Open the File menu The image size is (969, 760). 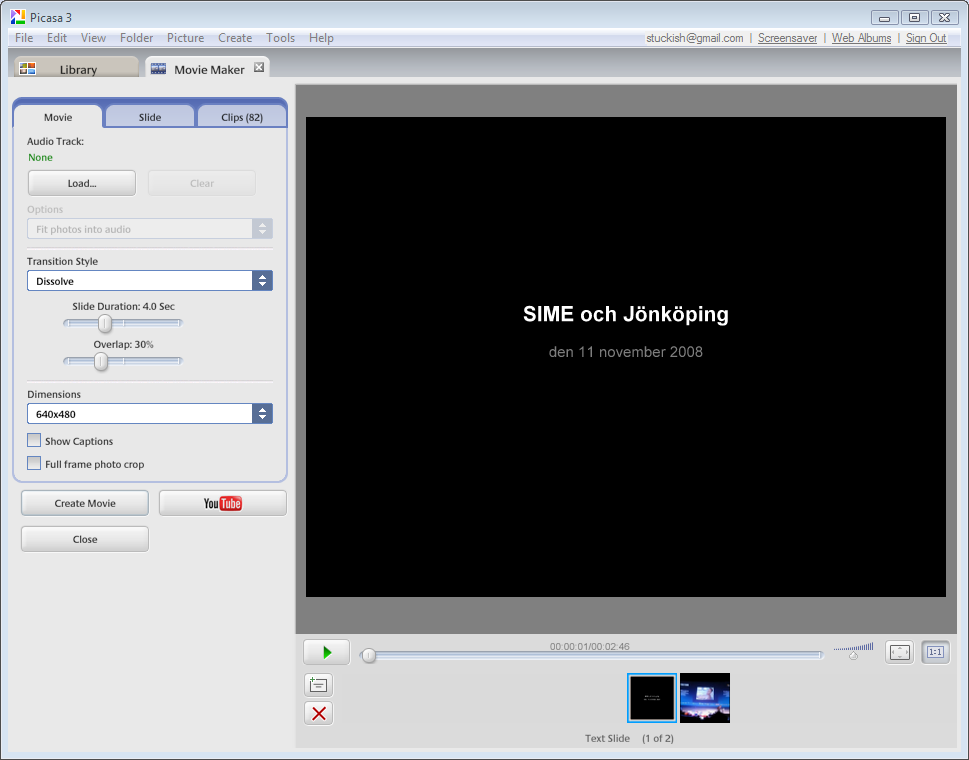(24, 38)
